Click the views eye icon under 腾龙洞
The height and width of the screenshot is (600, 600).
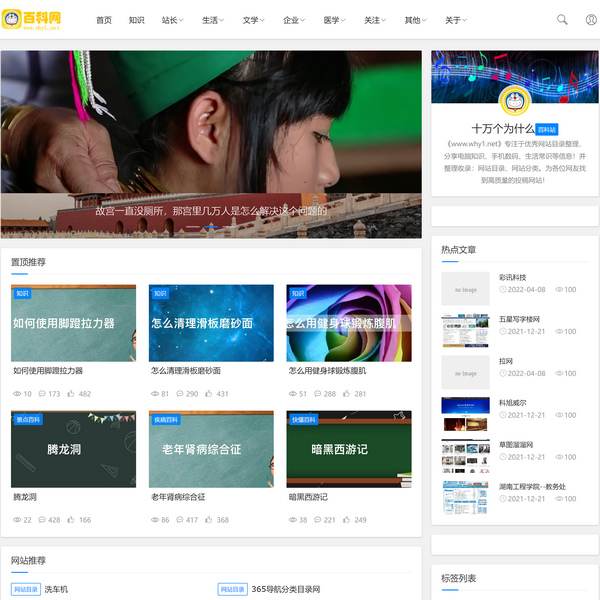pos(17,520)
